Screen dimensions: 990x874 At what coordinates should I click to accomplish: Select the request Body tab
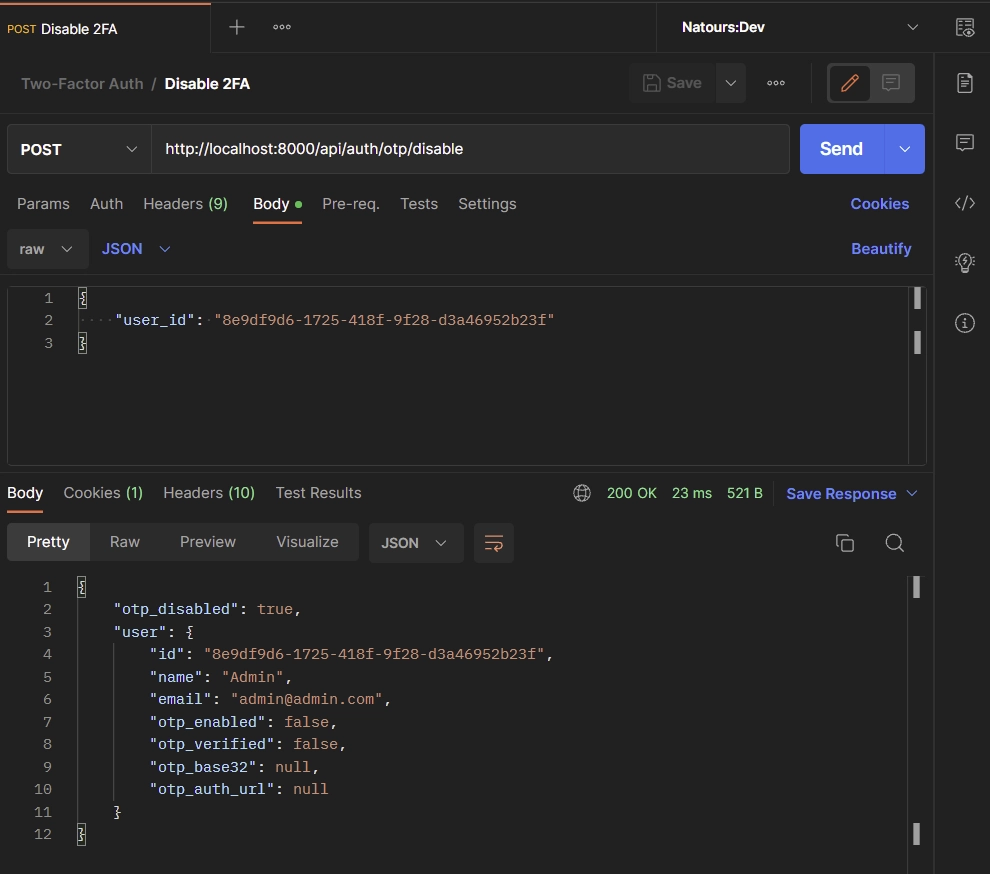pos(277,204)
